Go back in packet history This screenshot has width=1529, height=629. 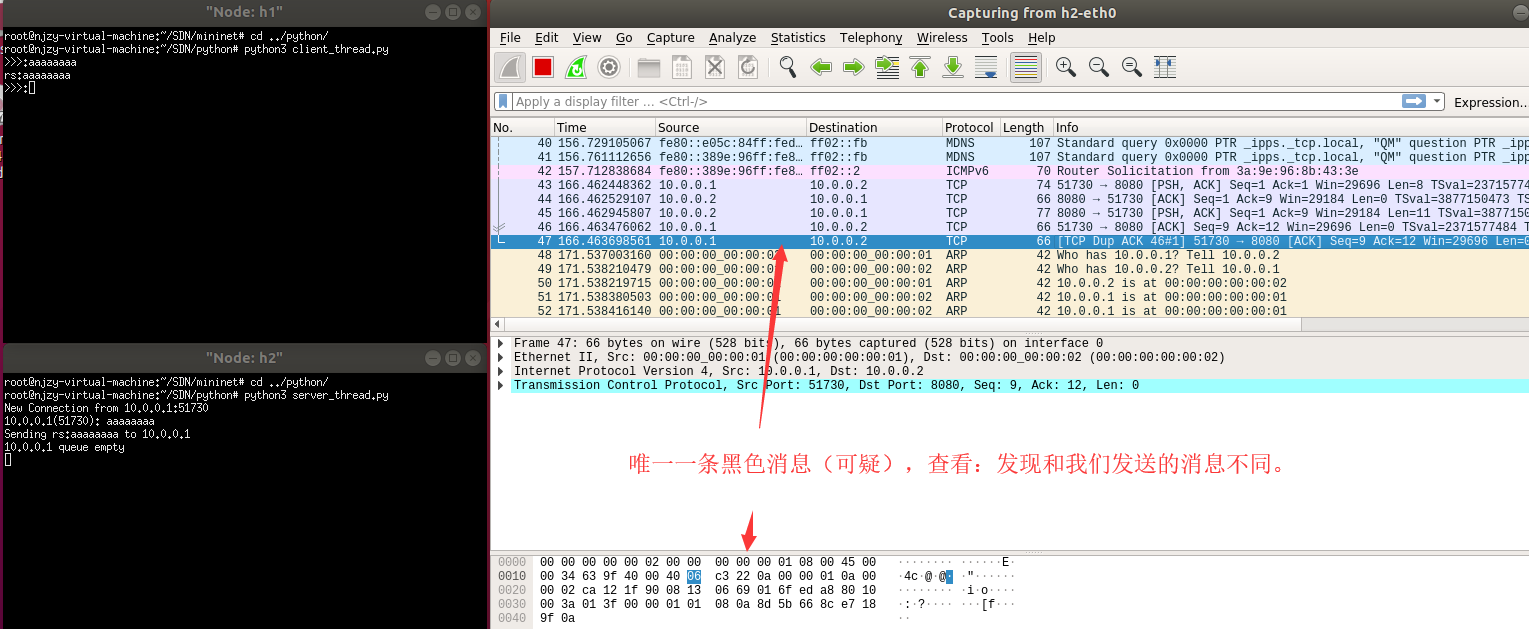click(x=821, y=67)
